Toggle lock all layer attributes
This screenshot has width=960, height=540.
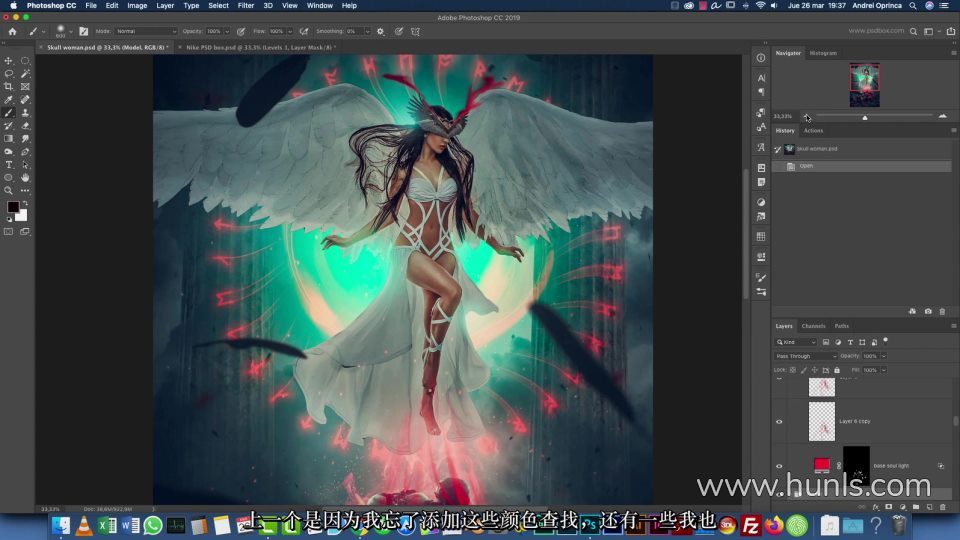pyautogui.click(x=837, y=370)
